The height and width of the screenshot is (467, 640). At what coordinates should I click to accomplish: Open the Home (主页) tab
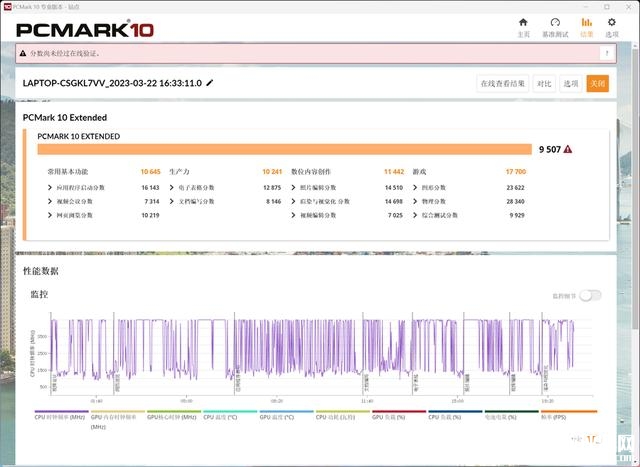tap(523, 28)
